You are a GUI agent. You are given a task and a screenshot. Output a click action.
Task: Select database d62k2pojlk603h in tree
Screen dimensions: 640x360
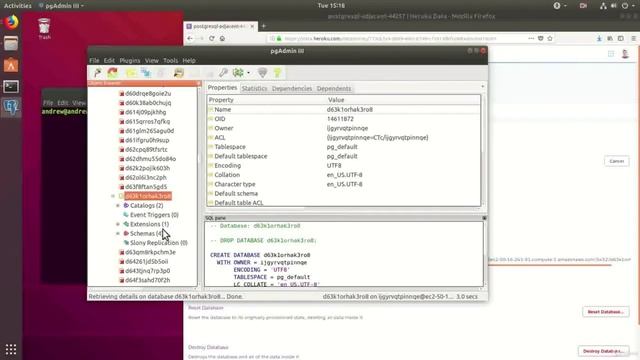click(x=147, y=168)
